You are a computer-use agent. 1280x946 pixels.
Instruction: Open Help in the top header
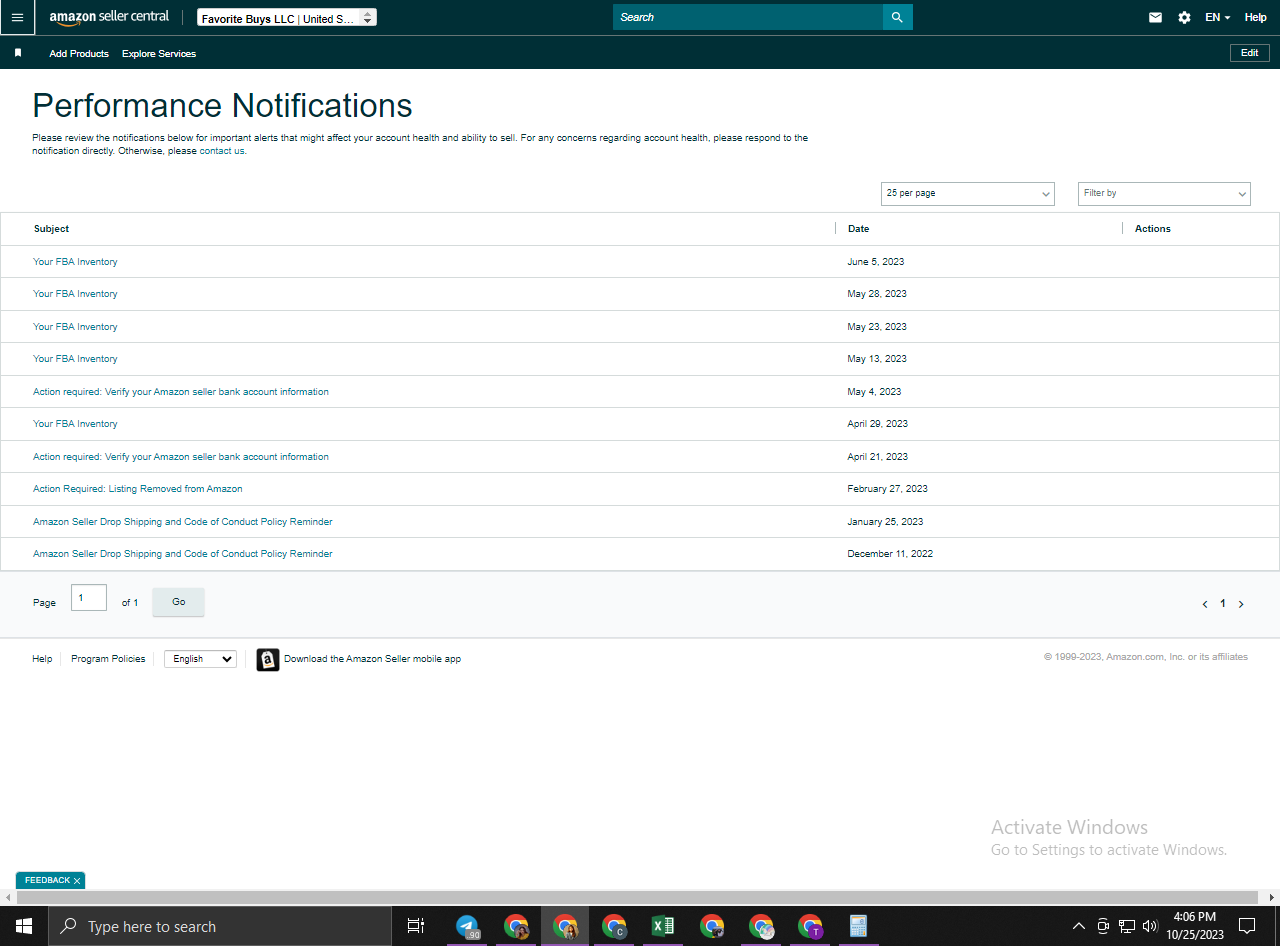click(1255, 17)
